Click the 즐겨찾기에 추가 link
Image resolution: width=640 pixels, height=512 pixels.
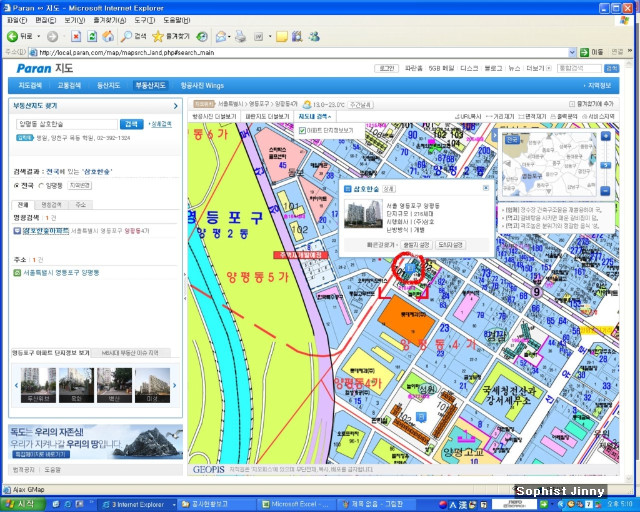[x=592, y=104]
